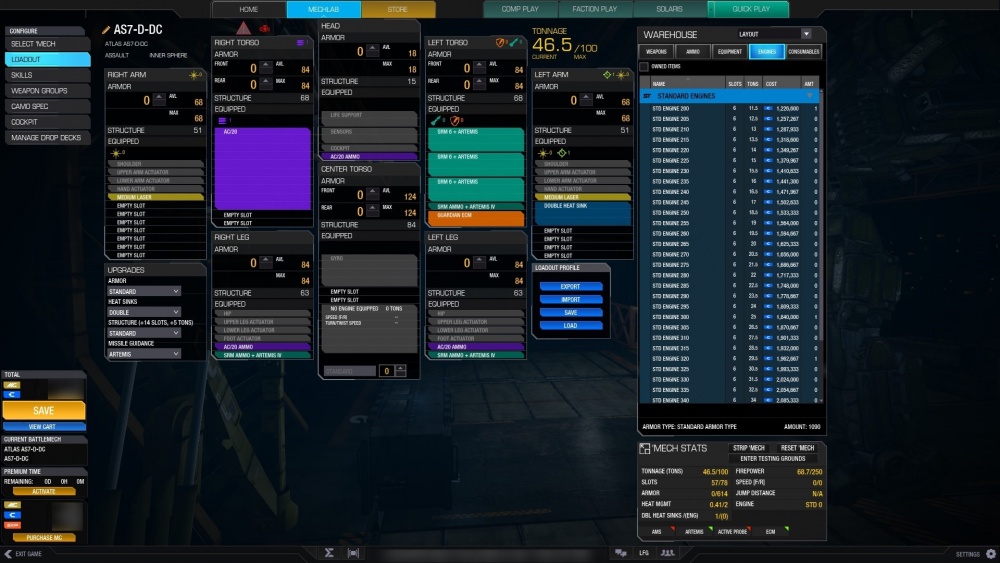Image resolution: width=1000 pixels, height=563 pixels.
Task: Click the red icon beside the warning triangle
Action: tap(264, 29)
